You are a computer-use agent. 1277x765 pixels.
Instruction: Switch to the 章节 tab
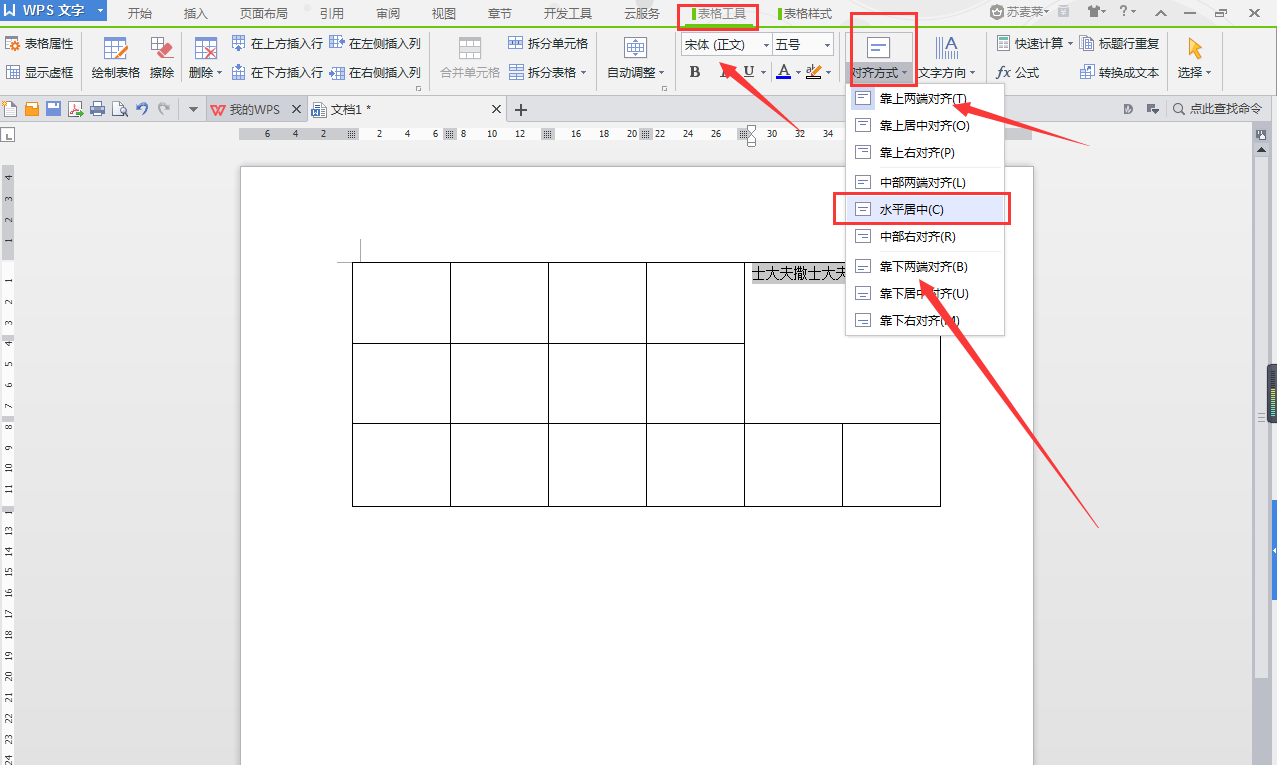(499, 14)
